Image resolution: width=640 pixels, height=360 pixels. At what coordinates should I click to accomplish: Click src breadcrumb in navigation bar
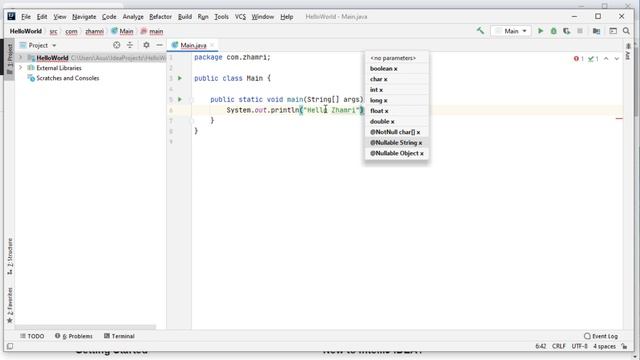(x=53, y=31)
